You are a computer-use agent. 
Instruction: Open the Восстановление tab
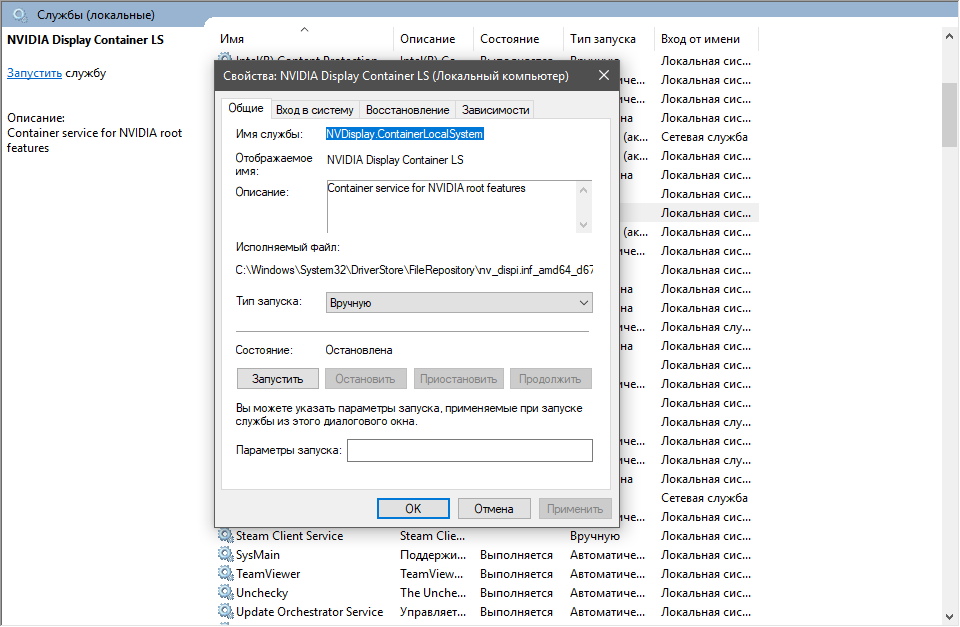click(407, 110)
